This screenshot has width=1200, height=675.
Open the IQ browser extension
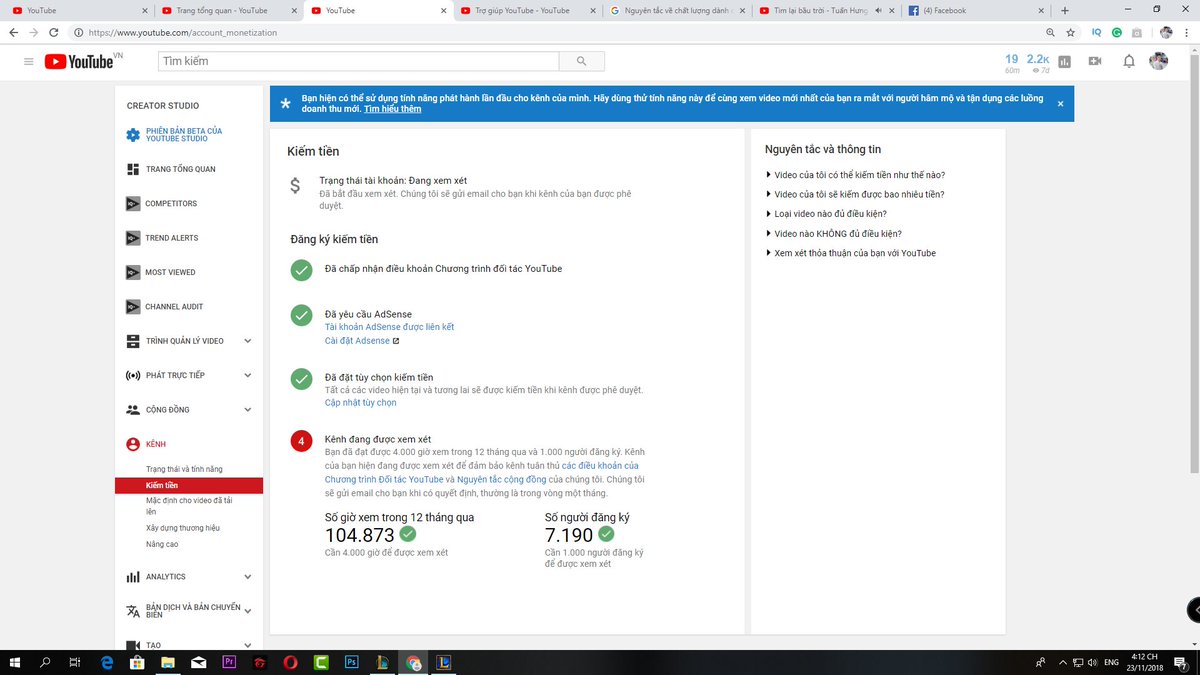click(1096, 32)
